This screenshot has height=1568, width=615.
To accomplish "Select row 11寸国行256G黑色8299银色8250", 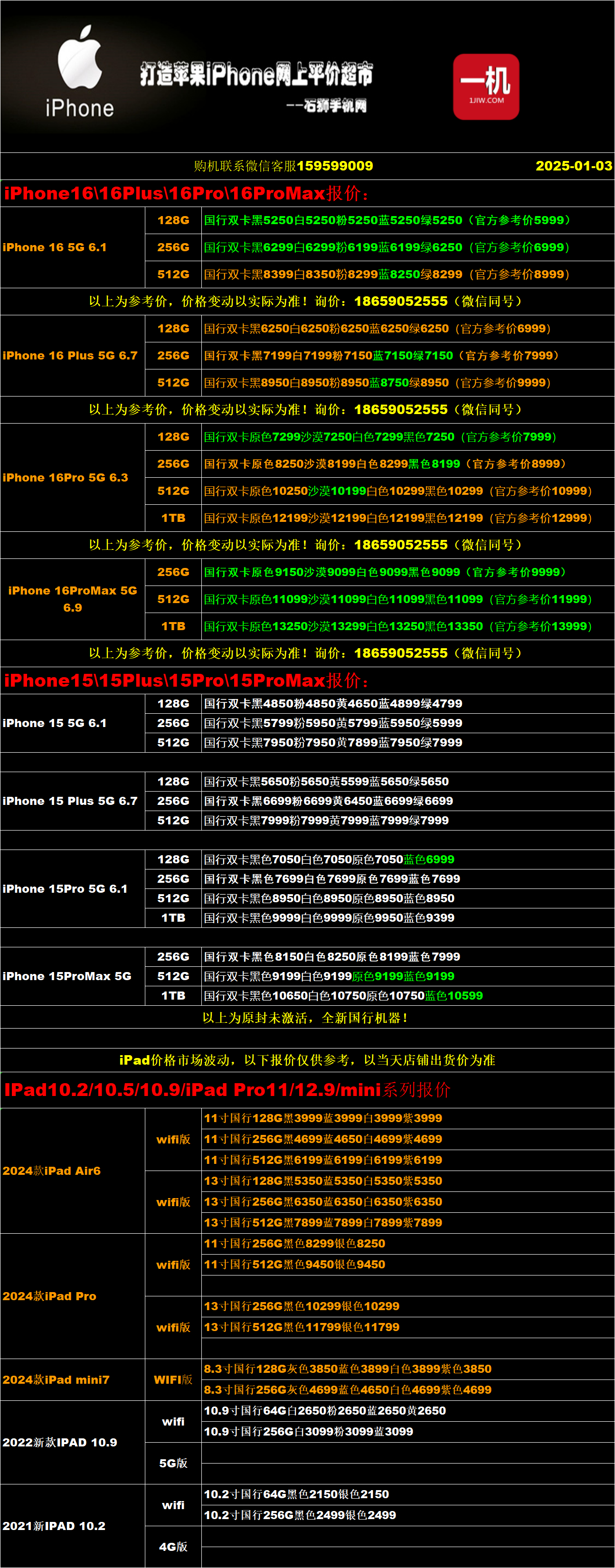I will 407,1244.
